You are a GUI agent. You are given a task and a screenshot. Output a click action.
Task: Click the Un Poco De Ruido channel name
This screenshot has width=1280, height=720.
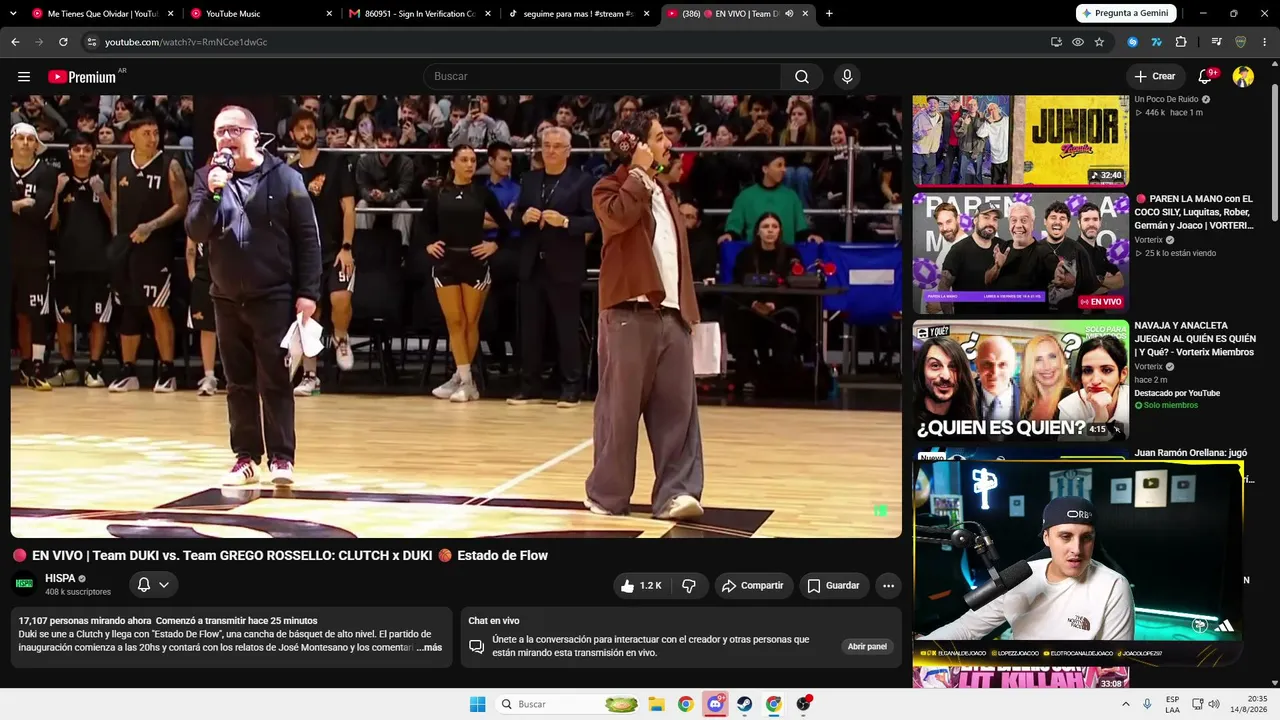coord(1166,100)
